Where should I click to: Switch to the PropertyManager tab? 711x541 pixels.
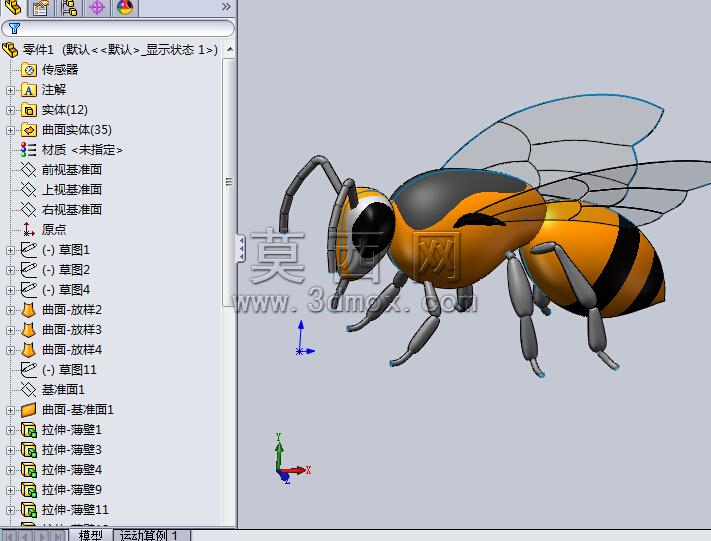coord(40,8)
